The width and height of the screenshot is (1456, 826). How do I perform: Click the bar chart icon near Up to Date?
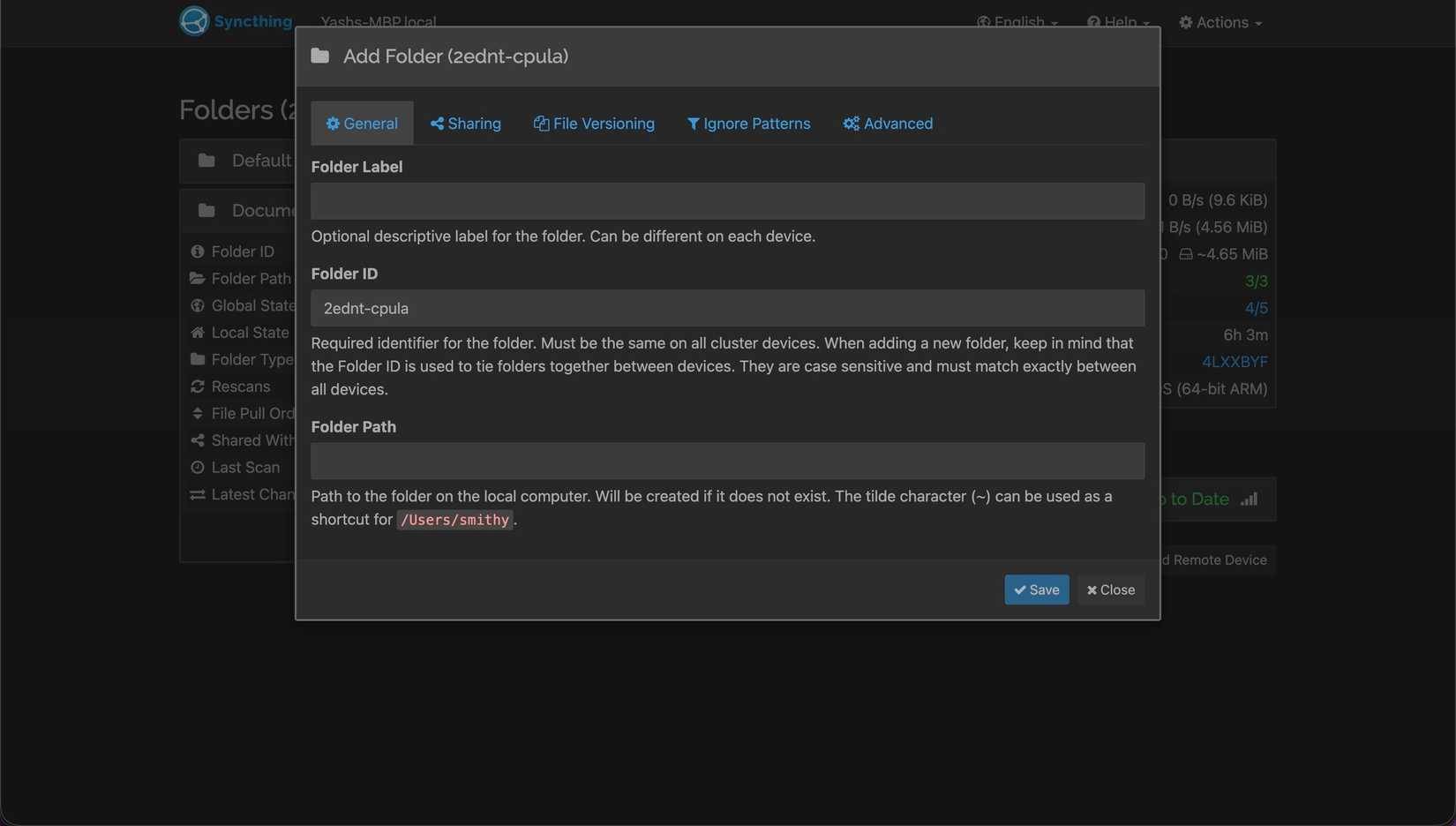click(x=1250, y=499)
